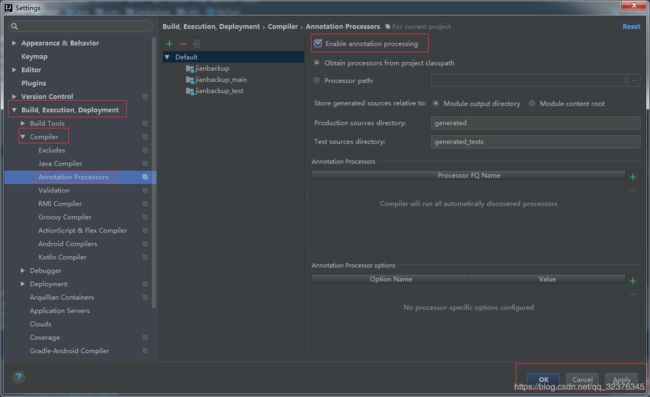Collapse the Default profile node
This screenshot has height=397, width=650.
pos(167,57)
